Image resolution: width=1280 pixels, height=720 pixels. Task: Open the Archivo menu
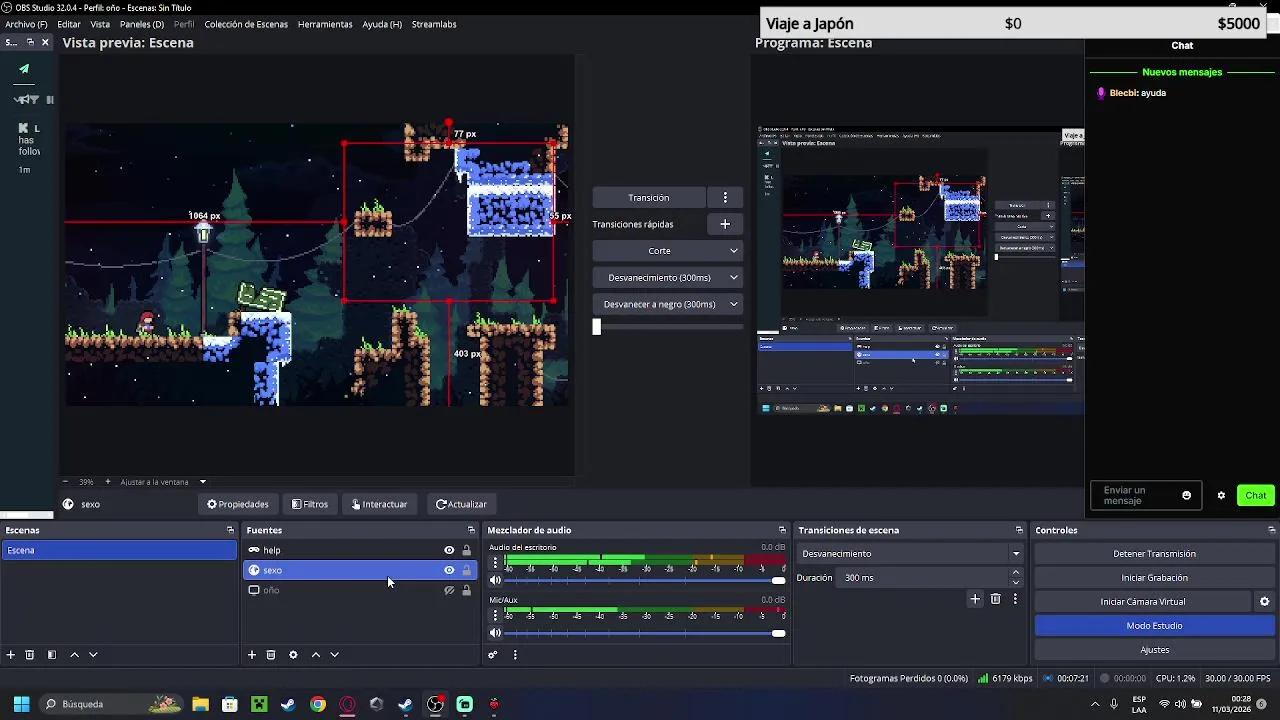point(26,24)
